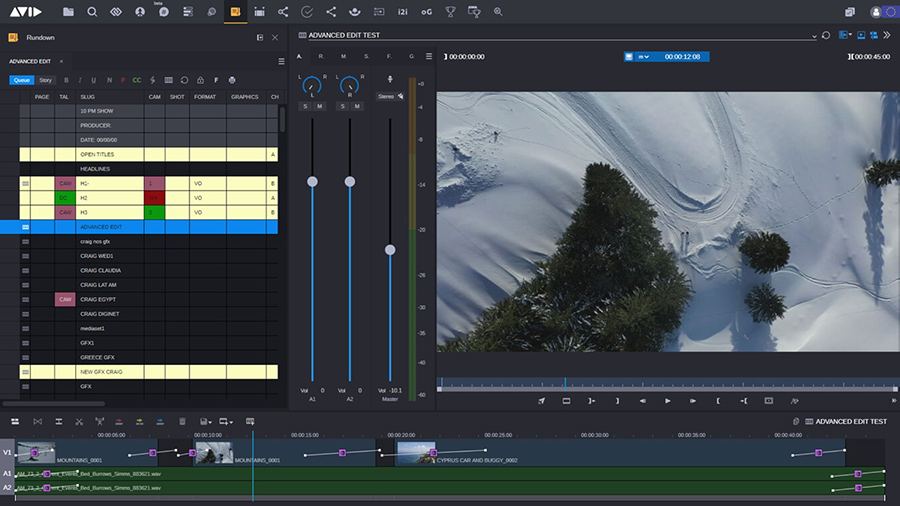Open the beta chat app icon

pyautogui.click(x=164, y=11)
